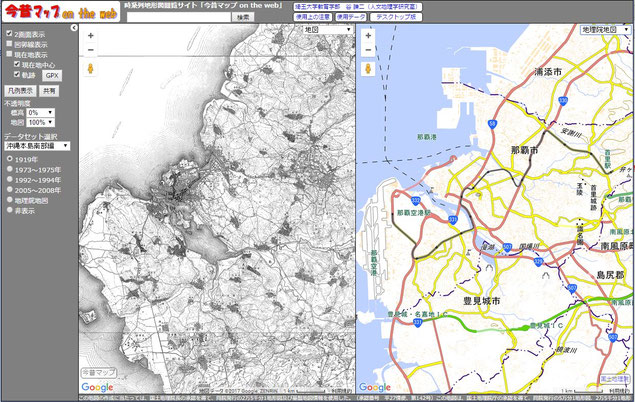Select the 1973~1975年 radio option
The height and width of the screenshot is (402, 635).
[x=8, y=169]
